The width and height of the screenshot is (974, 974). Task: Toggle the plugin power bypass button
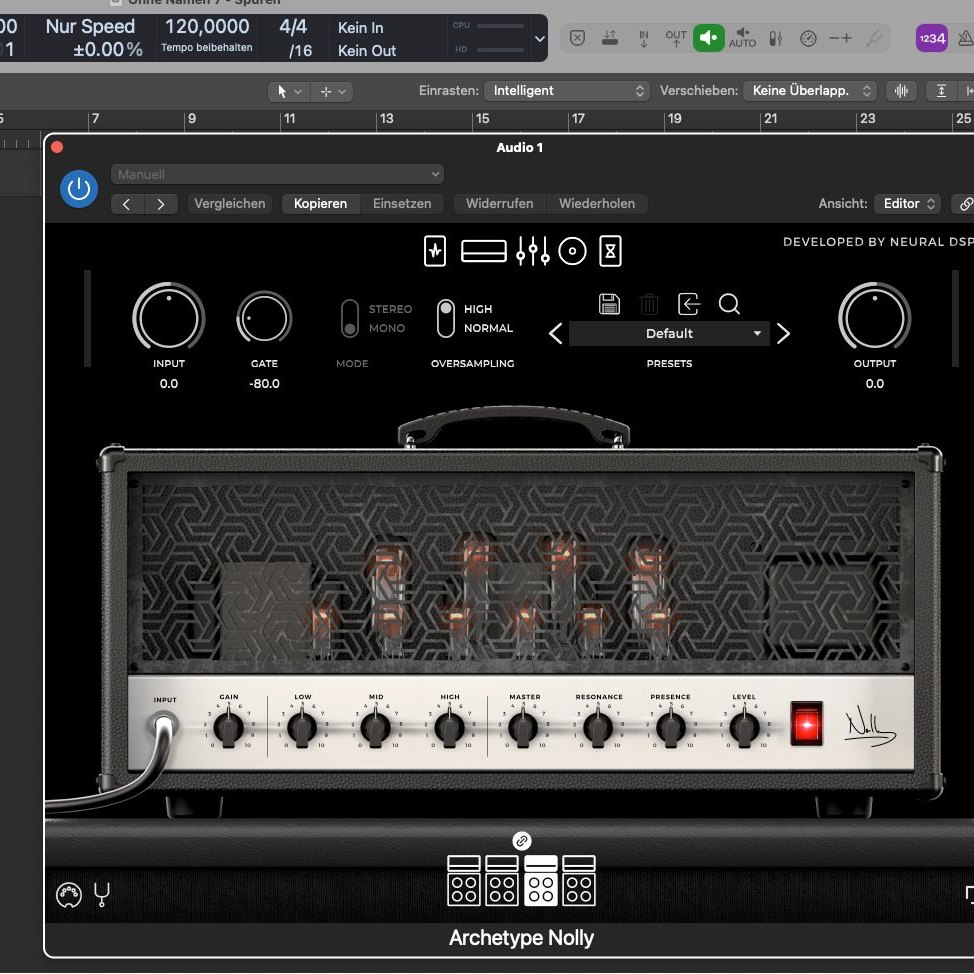[79, 188]
